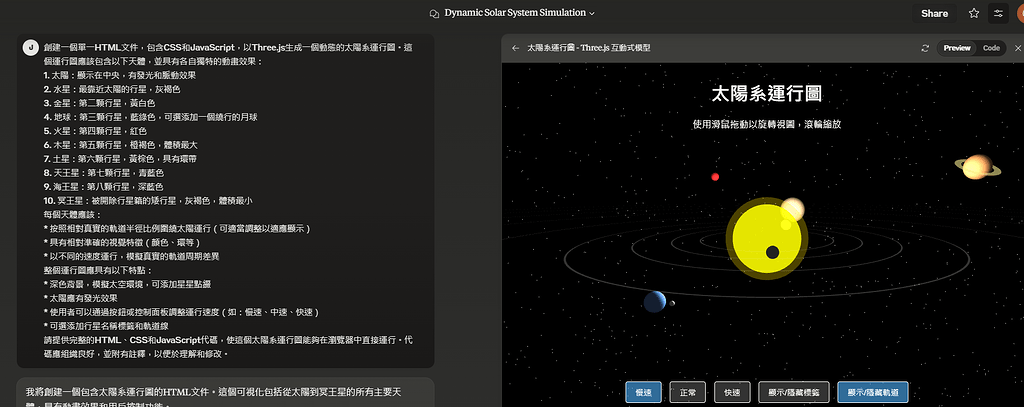Star this conversation

click(974, 13)
